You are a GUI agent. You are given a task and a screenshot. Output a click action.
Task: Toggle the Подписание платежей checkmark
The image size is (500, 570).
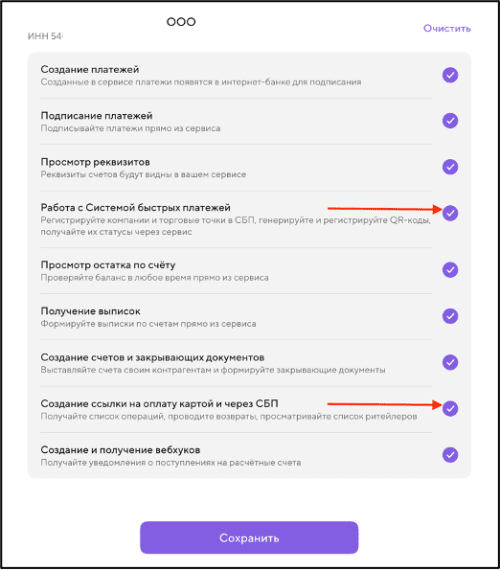click(x=450, y=121)
